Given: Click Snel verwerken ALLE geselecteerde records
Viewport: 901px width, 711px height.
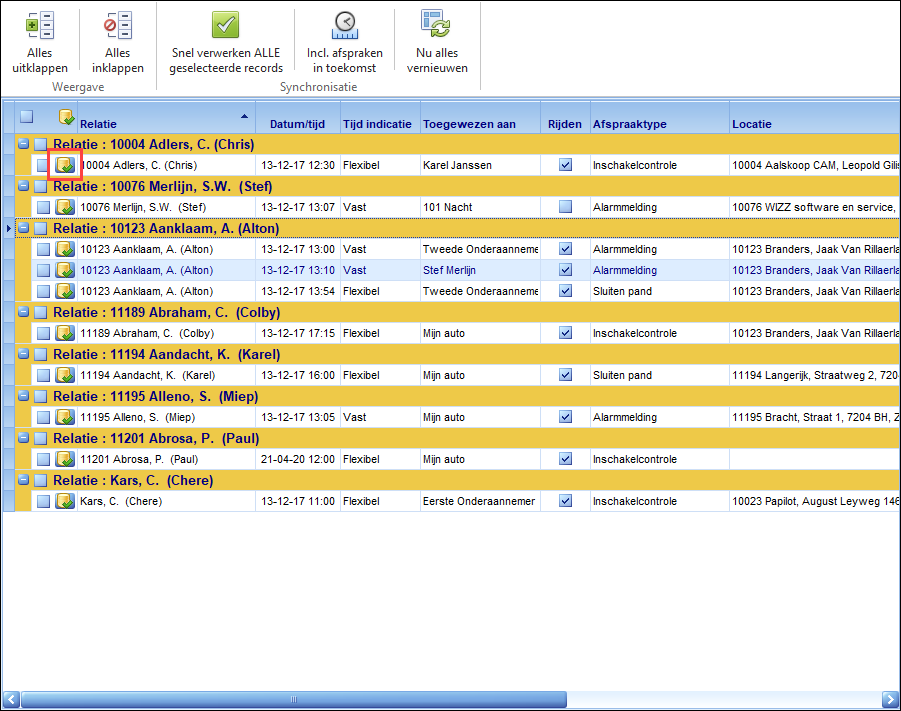Looking at the screenshot, I should (x=226, y=43).
